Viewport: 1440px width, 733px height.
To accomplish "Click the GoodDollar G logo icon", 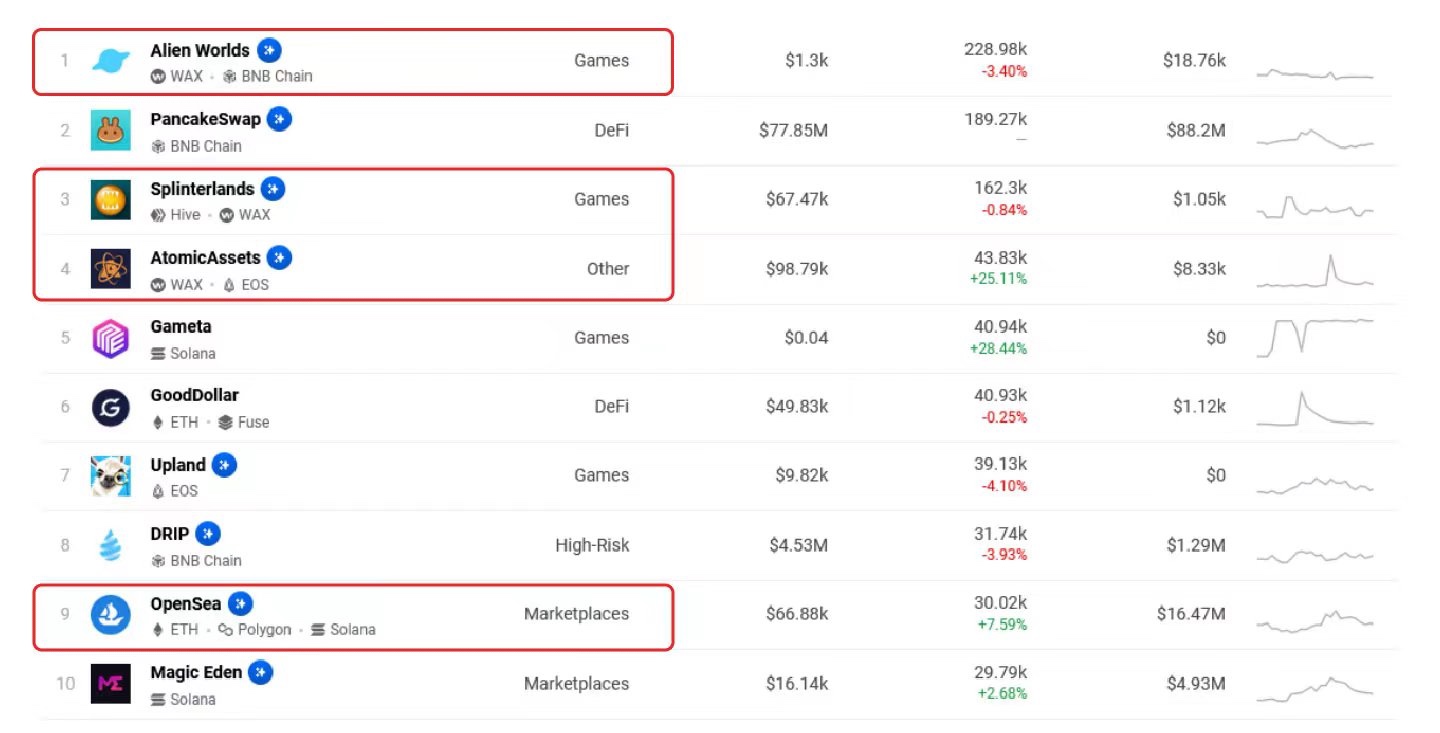I will (110, 407).
